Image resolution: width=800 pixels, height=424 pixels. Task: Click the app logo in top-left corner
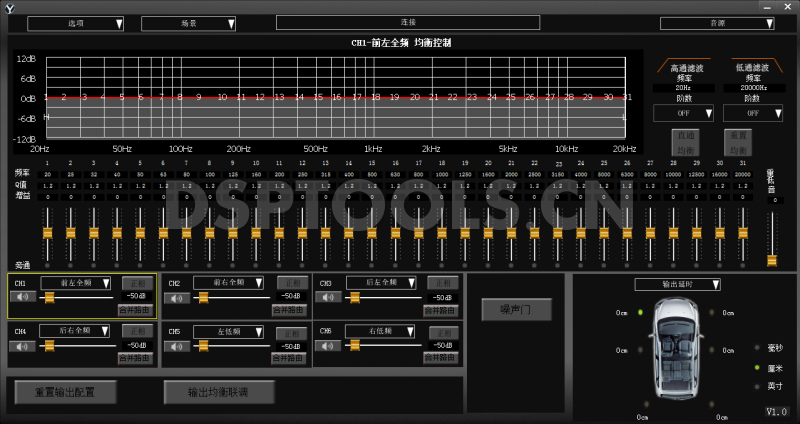[9, 7]
